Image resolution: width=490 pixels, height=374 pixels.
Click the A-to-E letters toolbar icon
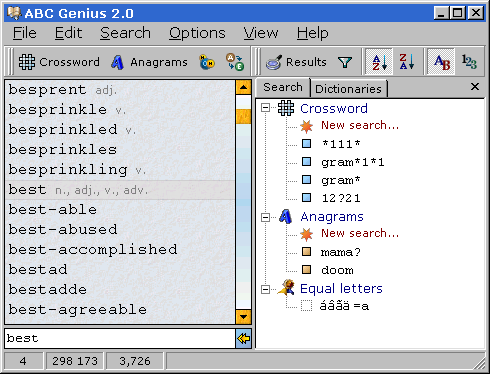[x=235, y=62]
